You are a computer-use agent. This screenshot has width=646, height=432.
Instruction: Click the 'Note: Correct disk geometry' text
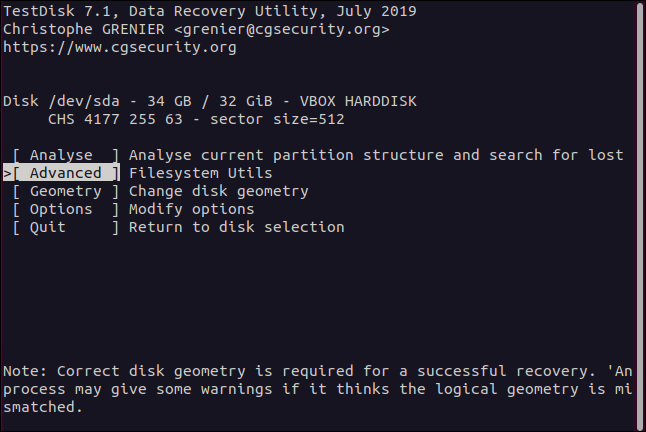[120, 371]
